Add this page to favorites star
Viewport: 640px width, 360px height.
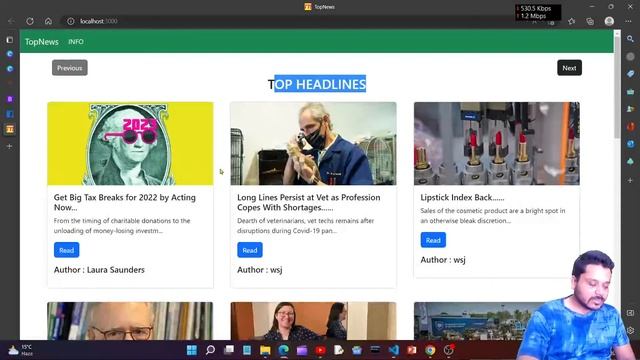pos(571,21)
